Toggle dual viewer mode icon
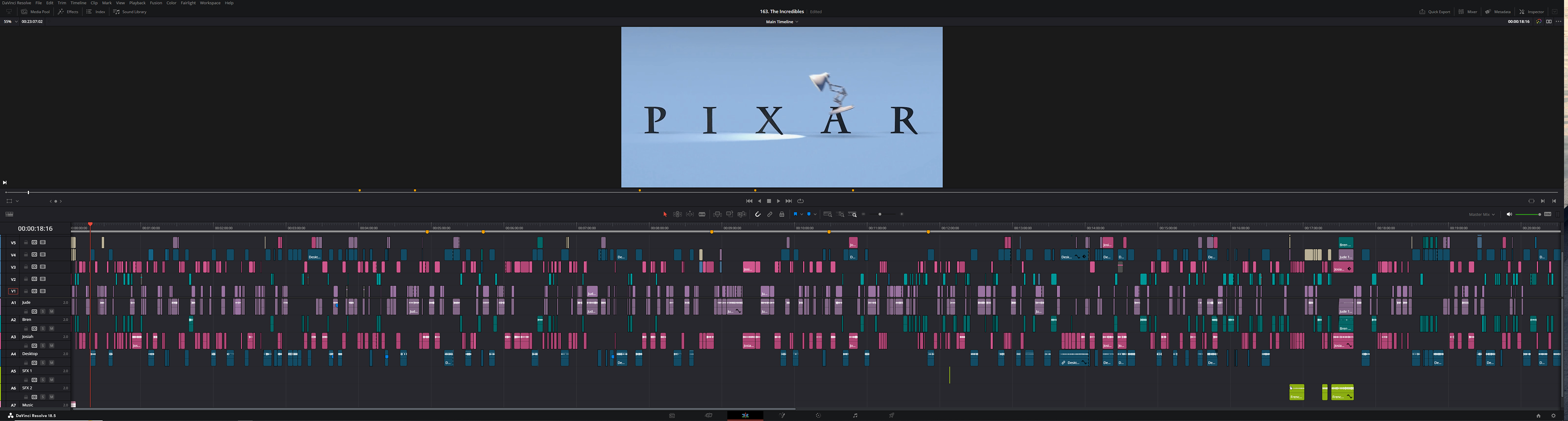The height and width of the screenshot is (421, 1568). pyautogui.click(x=1548, y=21)
